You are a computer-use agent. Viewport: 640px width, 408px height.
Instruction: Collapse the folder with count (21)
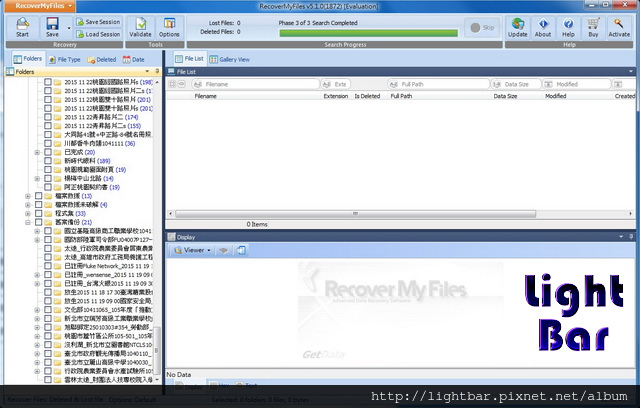pos(28,222)
